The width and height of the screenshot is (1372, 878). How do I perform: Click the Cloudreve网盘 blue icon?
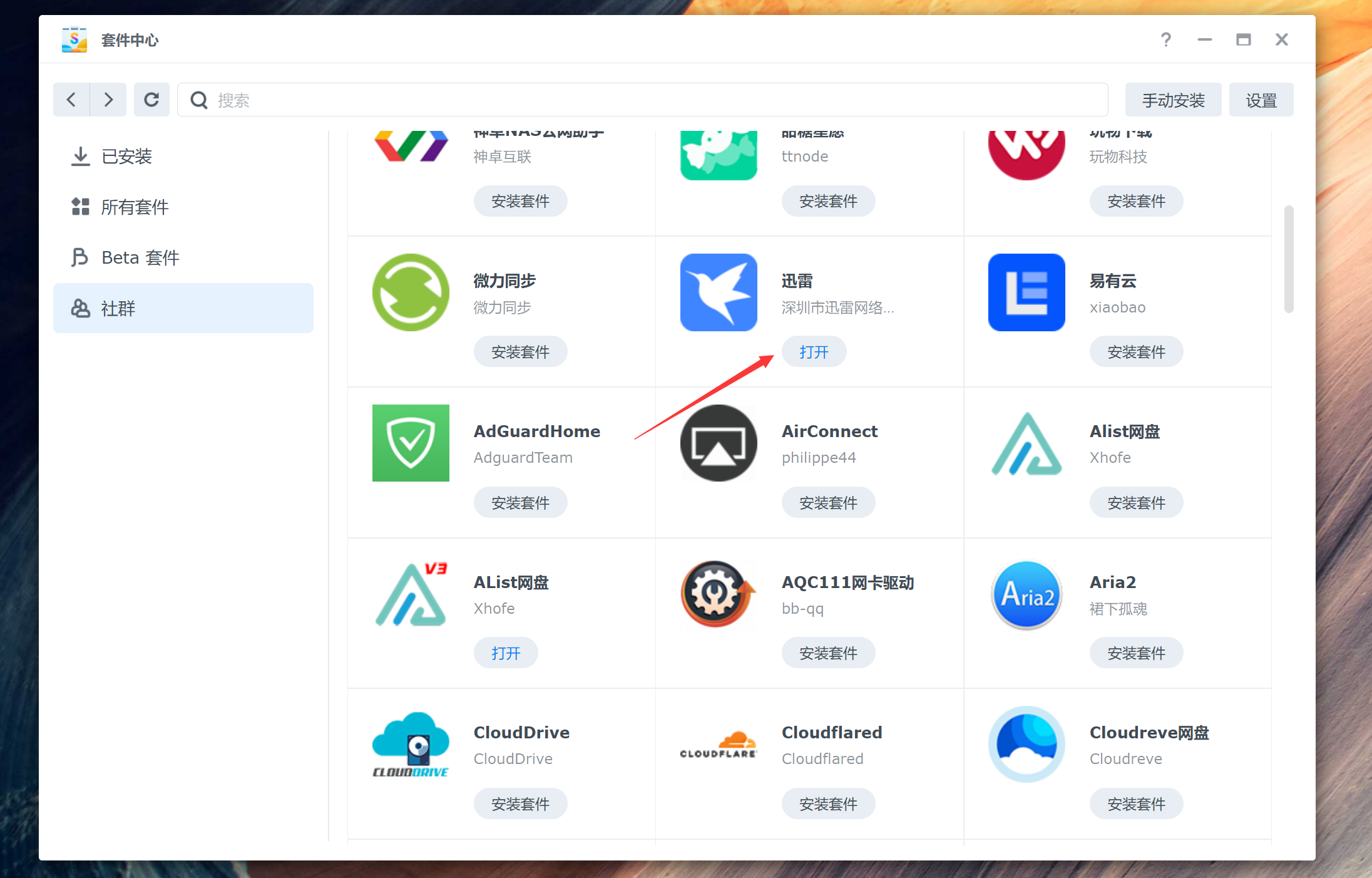click(1026, 745)
